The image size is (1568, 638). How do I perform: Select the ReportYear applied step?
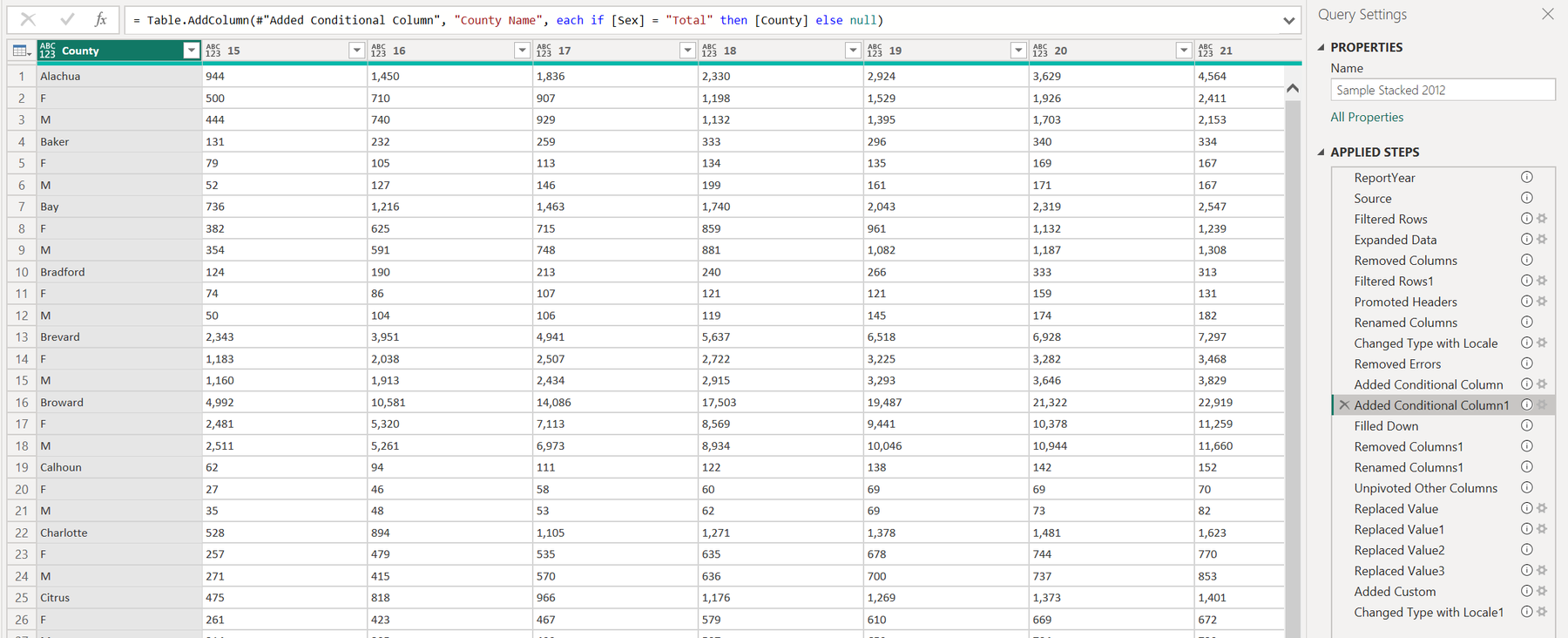click(1384, 178)
